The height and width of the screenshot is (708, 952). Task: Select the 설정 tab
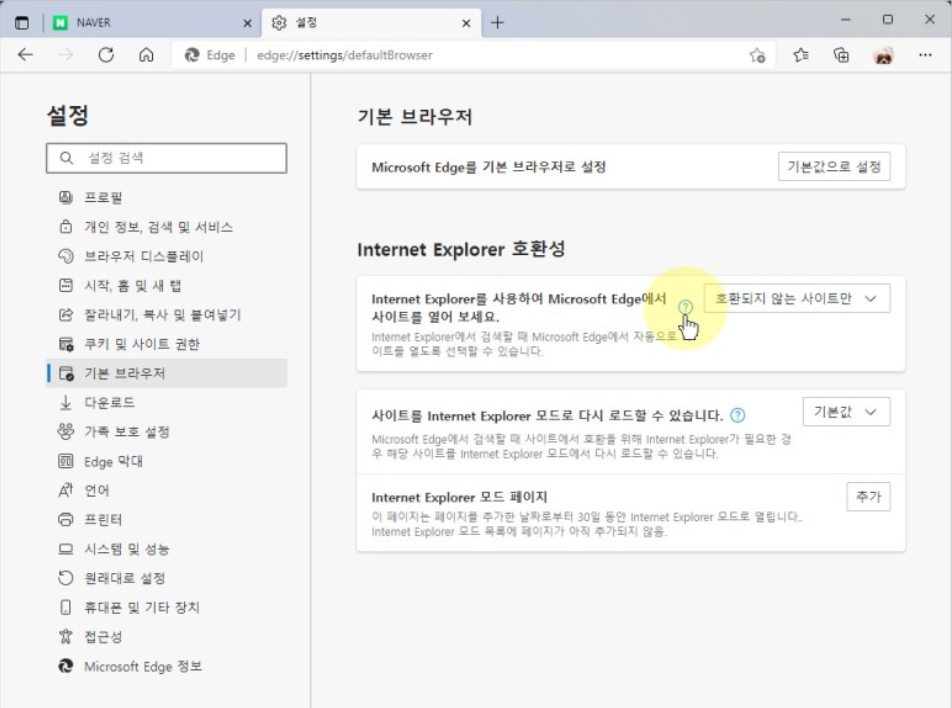(x=372, y=23)
